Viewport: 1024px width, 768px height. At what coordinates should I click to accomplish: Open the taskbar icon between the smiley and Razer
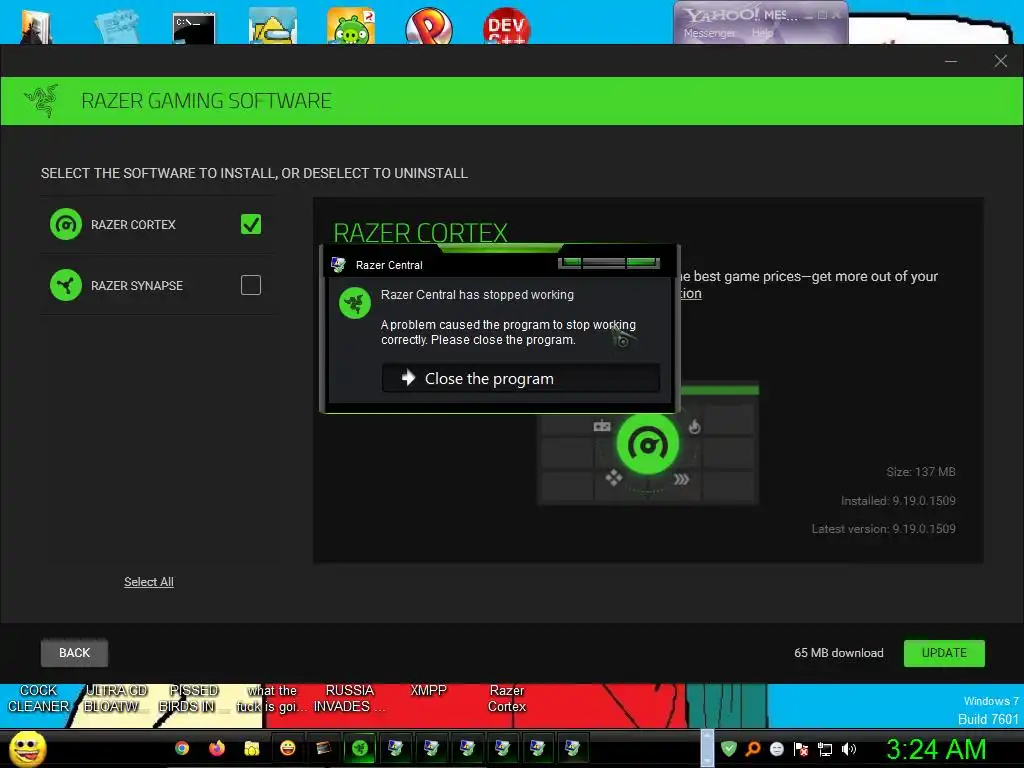(x=323, y=748)
